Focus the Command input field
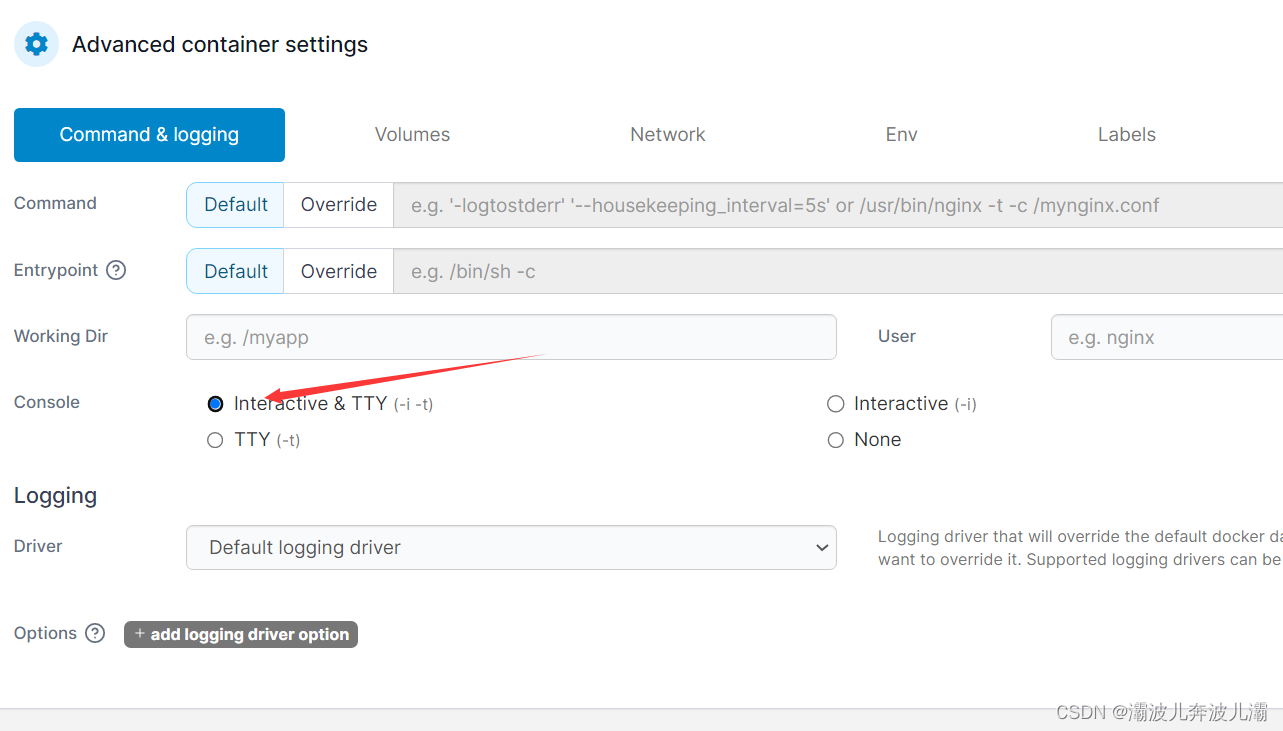The image size is (1283, 731). [x=838, y=205]
